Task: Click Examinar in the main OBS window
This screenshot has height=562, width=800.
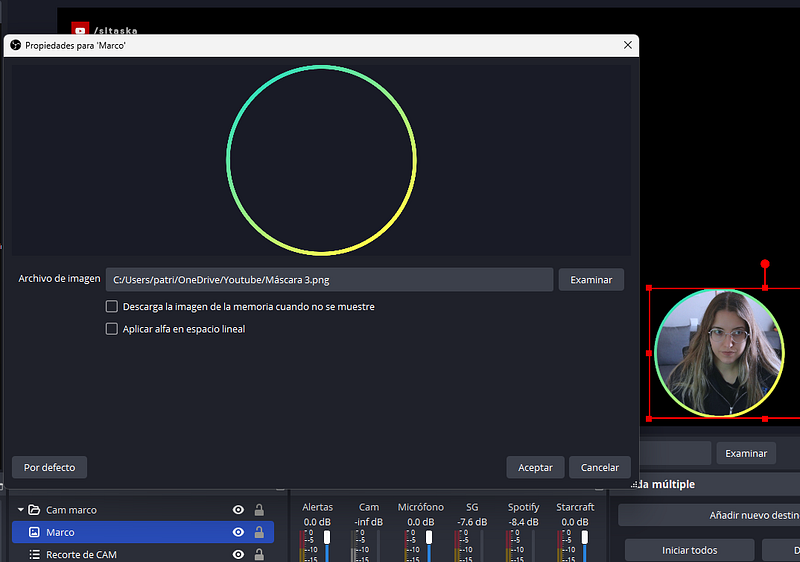Action: [x=746, y=453]
